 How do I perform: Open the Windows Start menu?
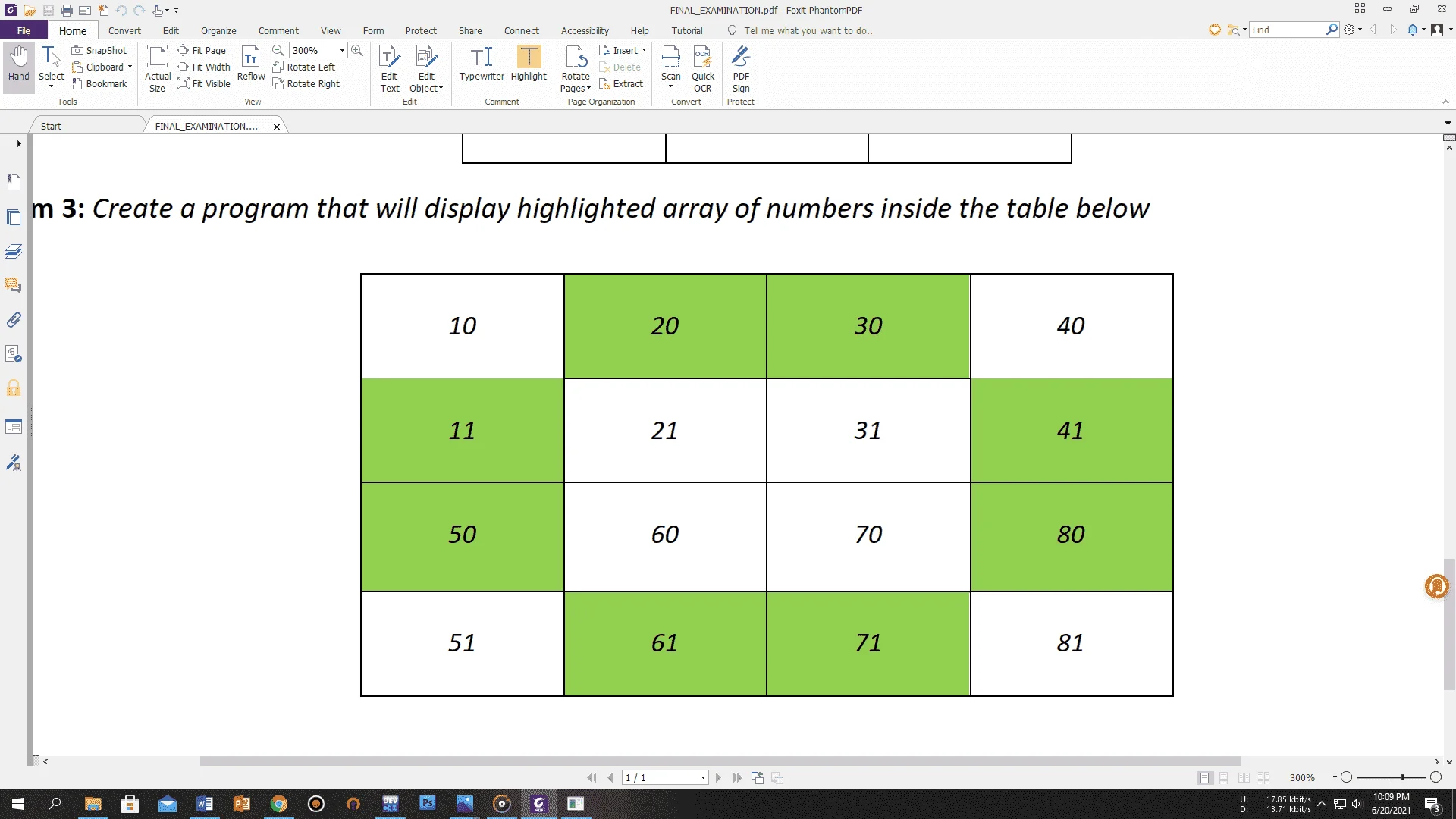(18, 804)
